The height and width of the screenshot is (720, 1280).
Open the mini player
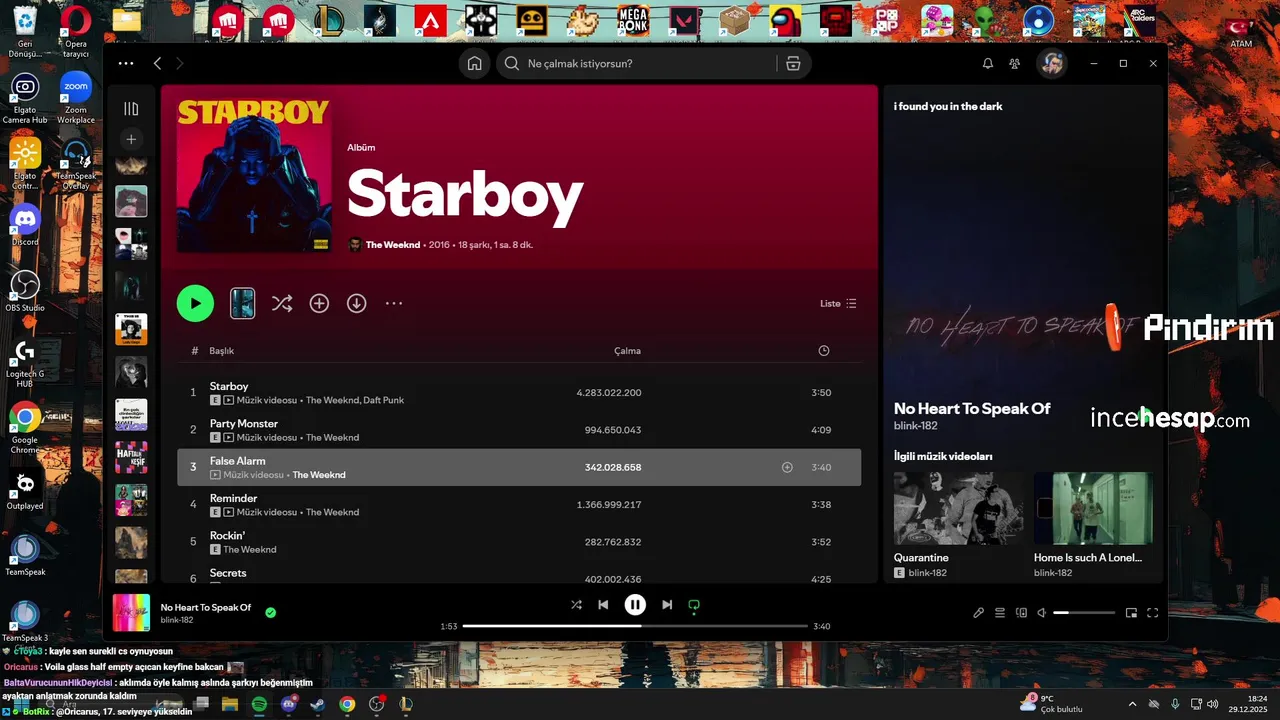point(1131,612)
